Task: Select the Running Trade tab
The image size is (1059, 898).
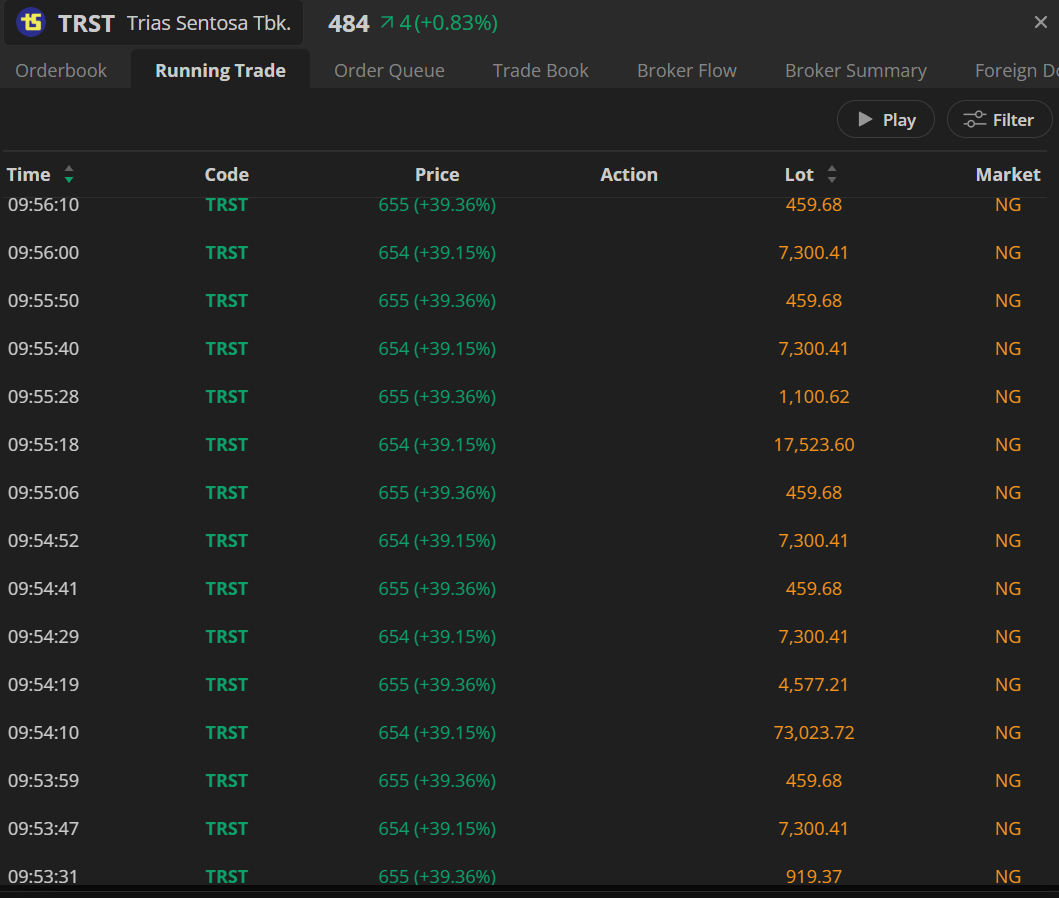Action: tap(220, 71)
